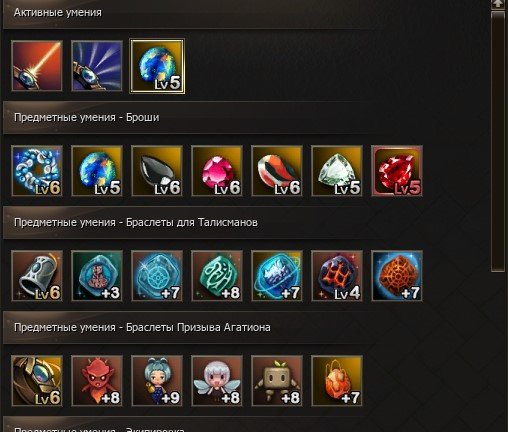Select the black obsidian Lv6 jewel

coord(157,171)
